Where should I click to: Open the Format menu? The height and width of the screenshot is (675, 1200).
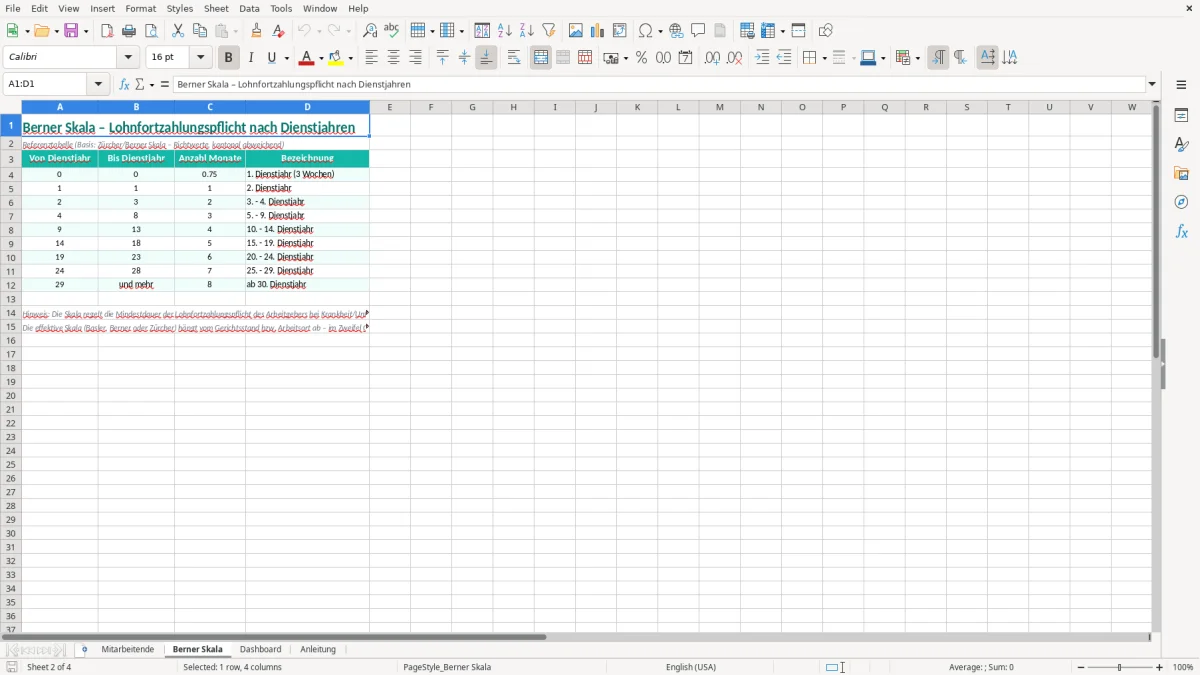141,8
